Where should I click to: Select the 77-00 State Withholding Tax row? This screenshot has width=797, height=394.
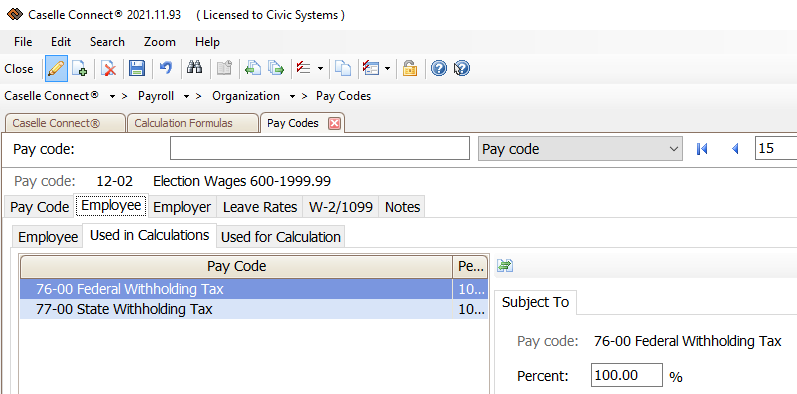point(254,309)
